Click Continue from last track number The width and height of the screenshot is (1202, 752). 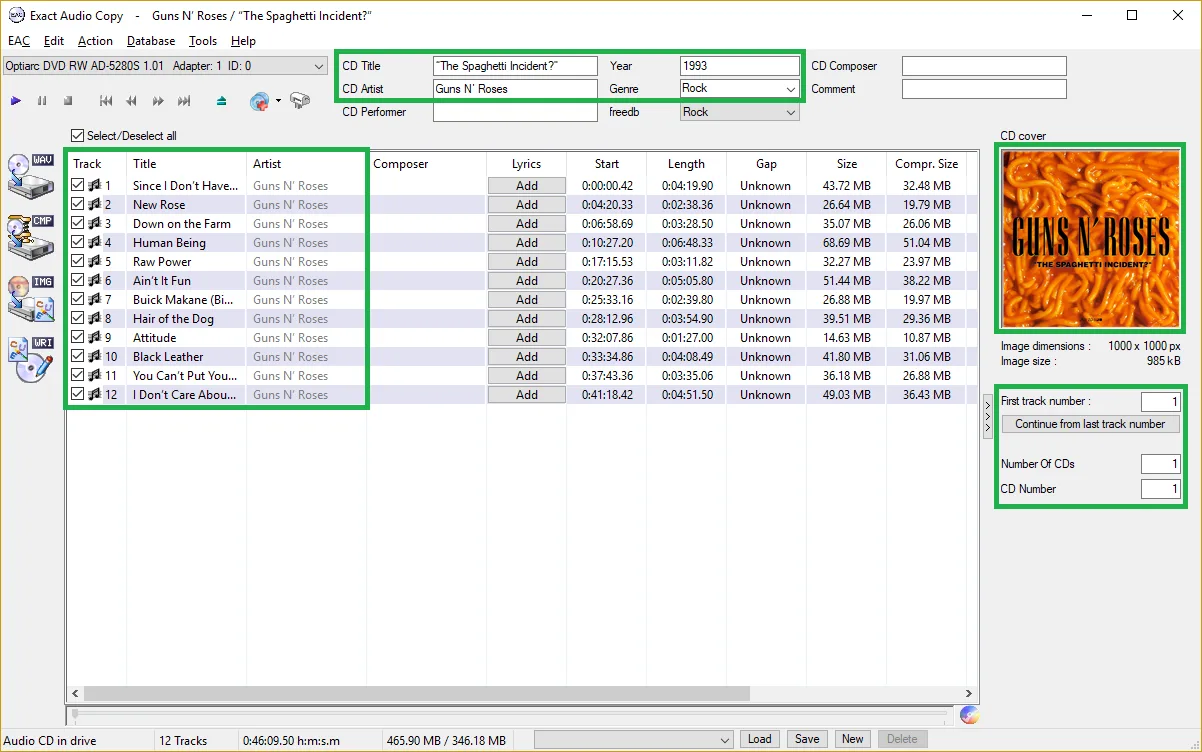point(1090,424)
